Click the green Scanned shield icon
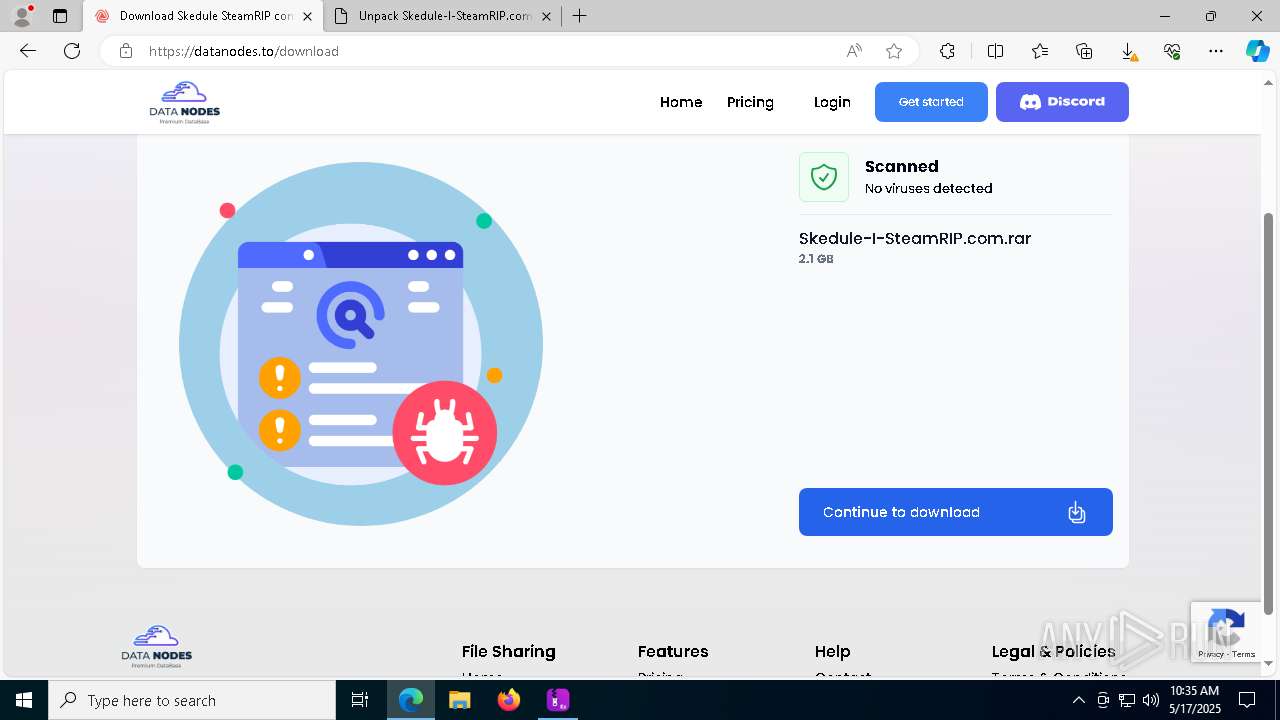 824,177
